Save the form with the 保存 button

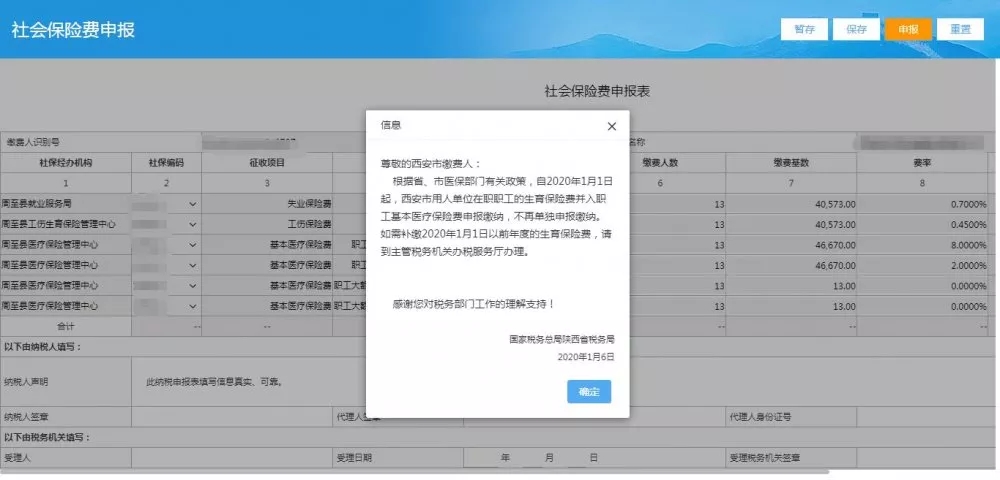point(856,29)
